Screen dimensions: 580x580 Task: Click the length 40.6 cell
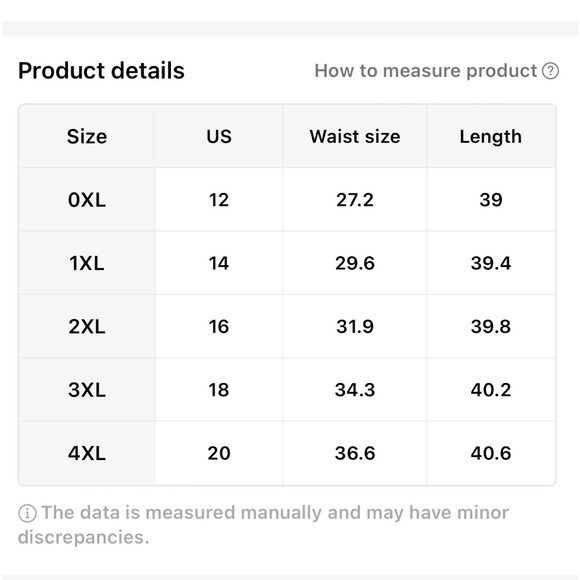(x=491, y=453)
